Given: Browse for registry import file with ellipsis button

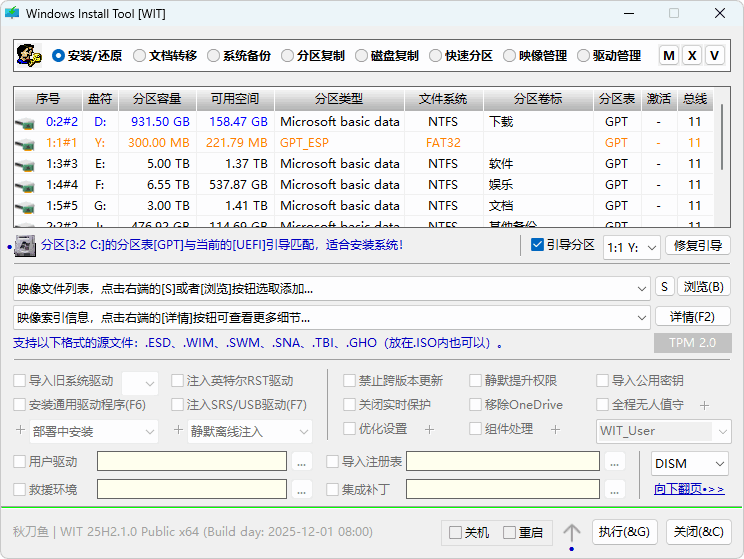Looking at the screenshot, I should pos(614,462).
